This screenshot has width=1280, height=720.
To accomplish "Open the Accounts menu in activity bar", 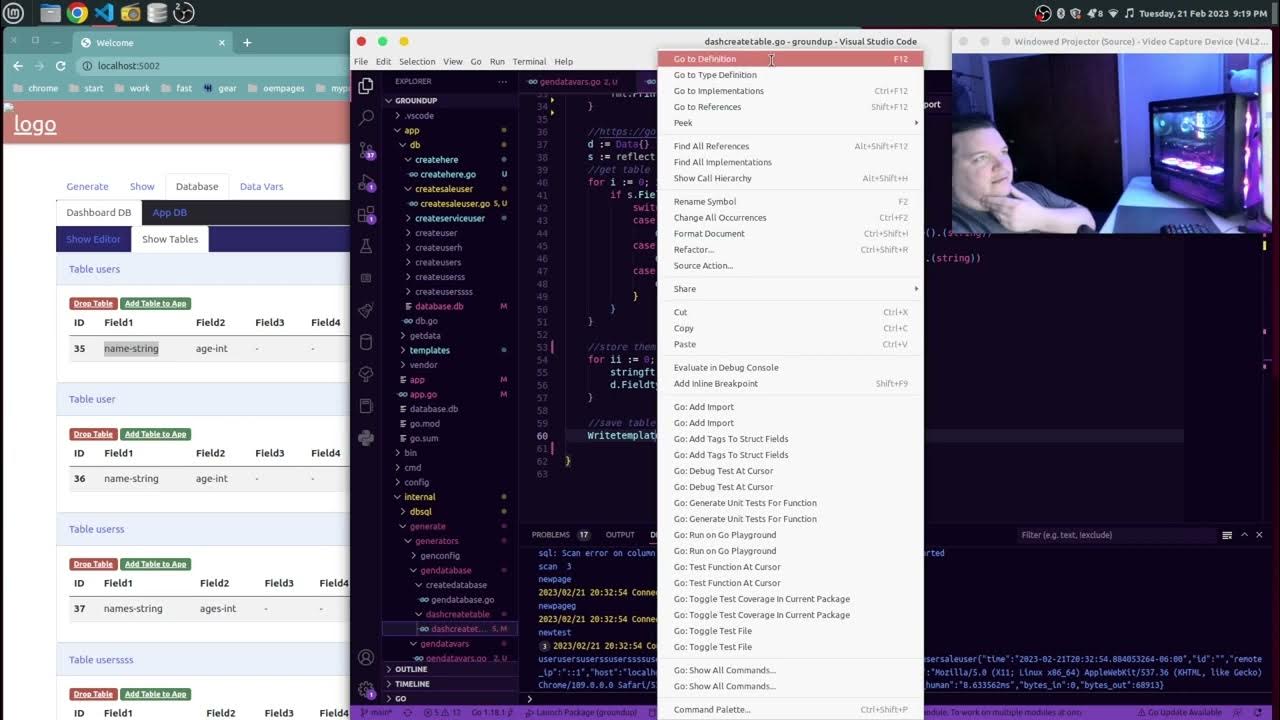I will pos(366,658).
